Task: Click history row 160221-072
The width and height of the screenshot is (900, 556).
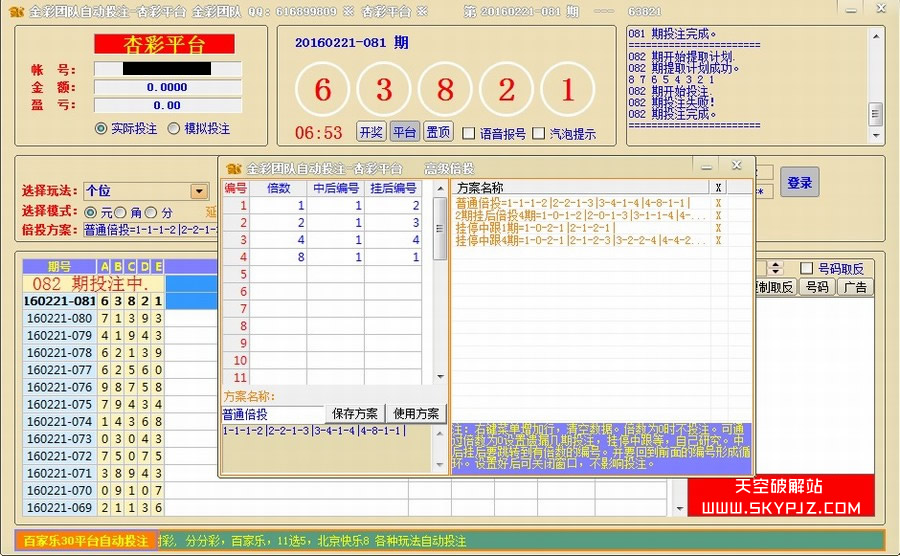Action: tap(94, 456)
